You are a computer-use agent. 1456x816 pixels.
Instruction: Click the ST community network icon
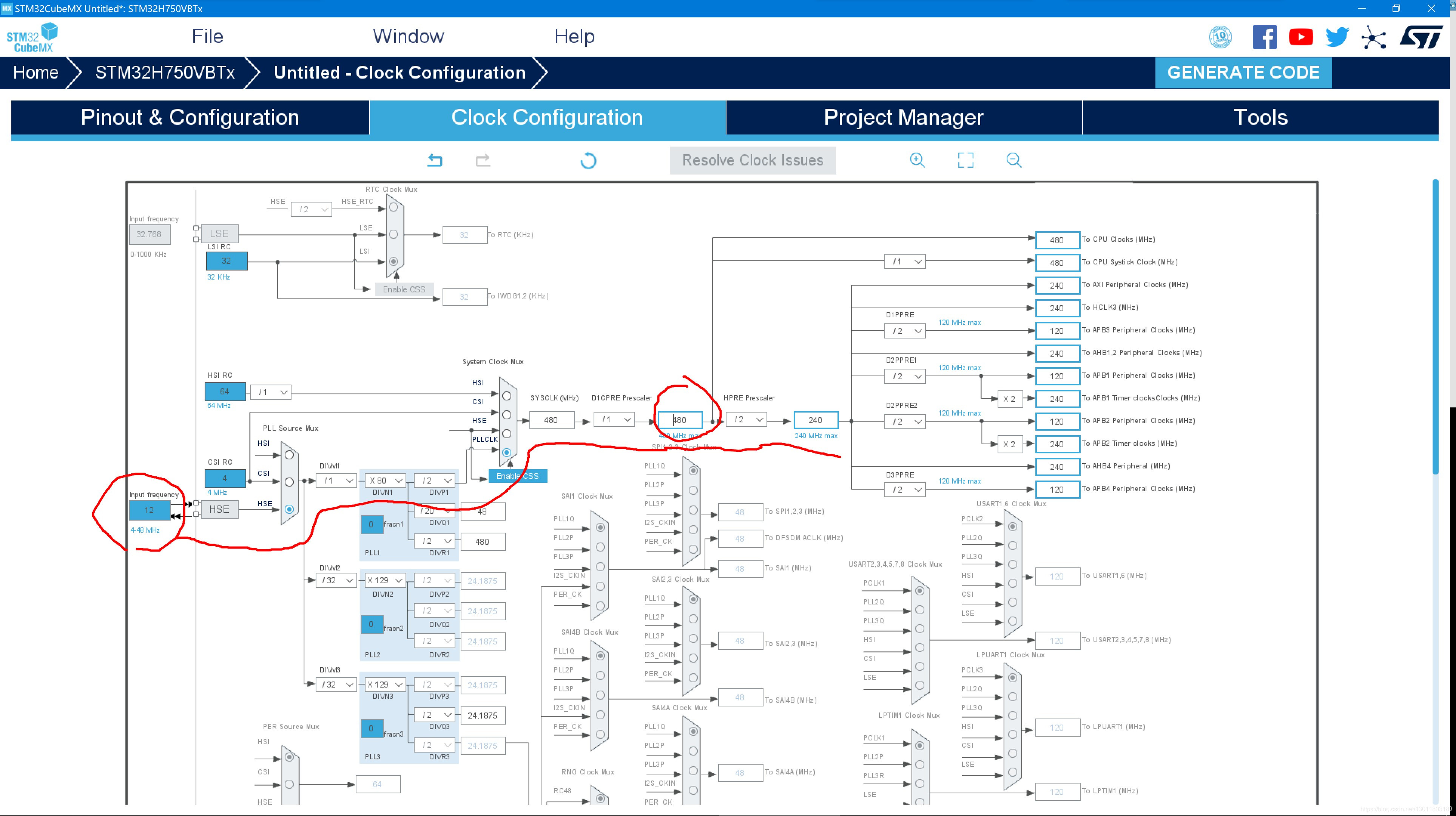[1373, 38]
